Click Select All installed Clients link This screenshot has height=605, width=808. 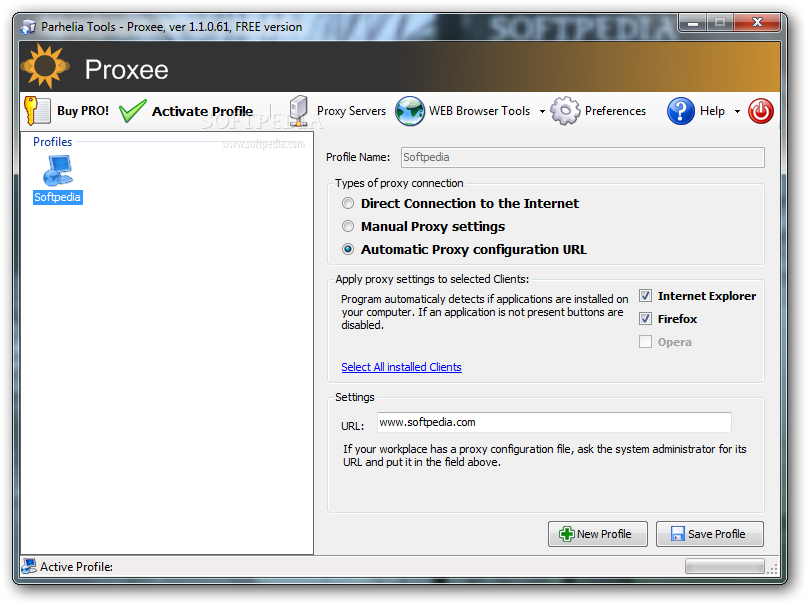point(401,367)
